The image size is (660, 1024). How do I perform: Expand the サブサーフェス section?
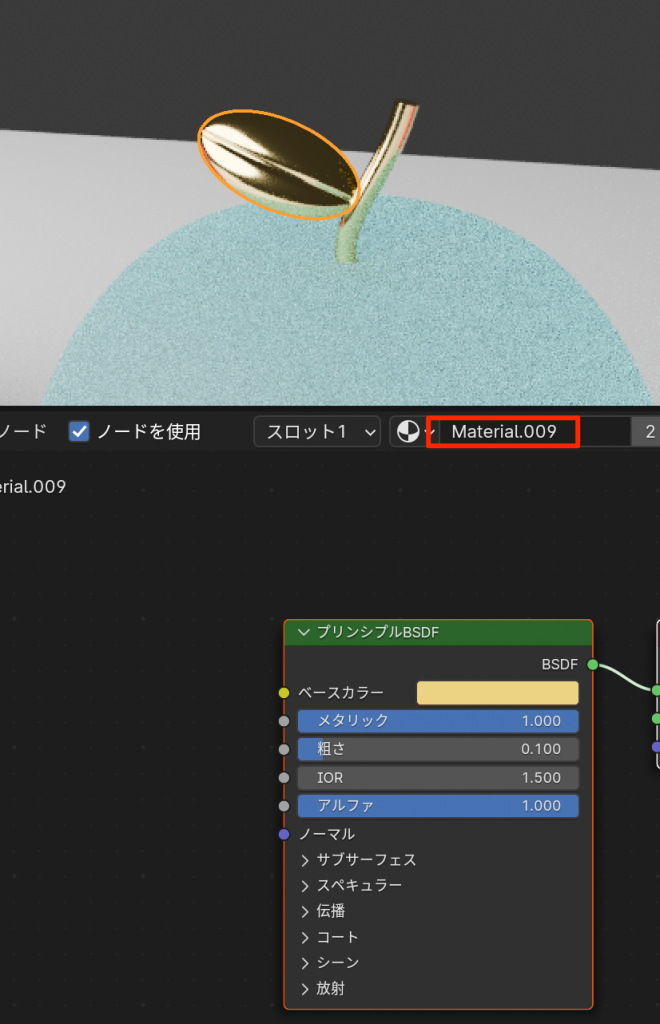tap(306, 860)
